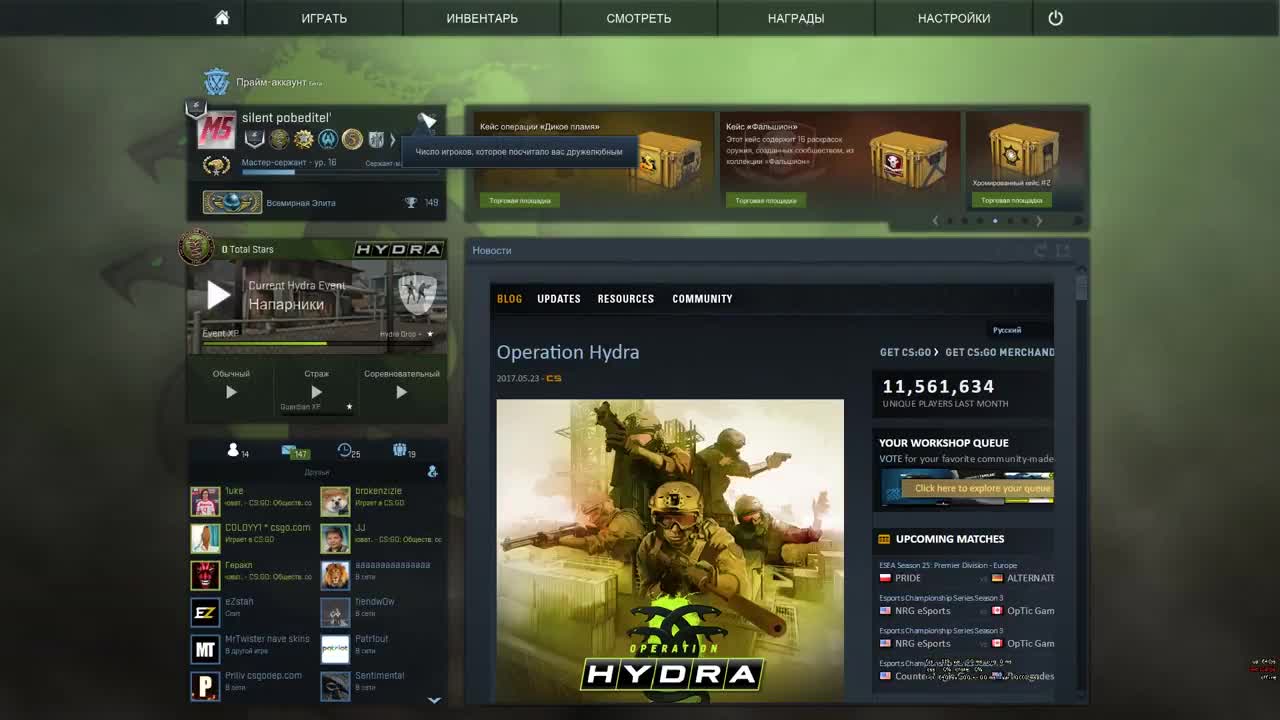The height and width of the screenshot is (720, 1280).
Task: Click the Wingman shield emblem
Action: [417, 294]
